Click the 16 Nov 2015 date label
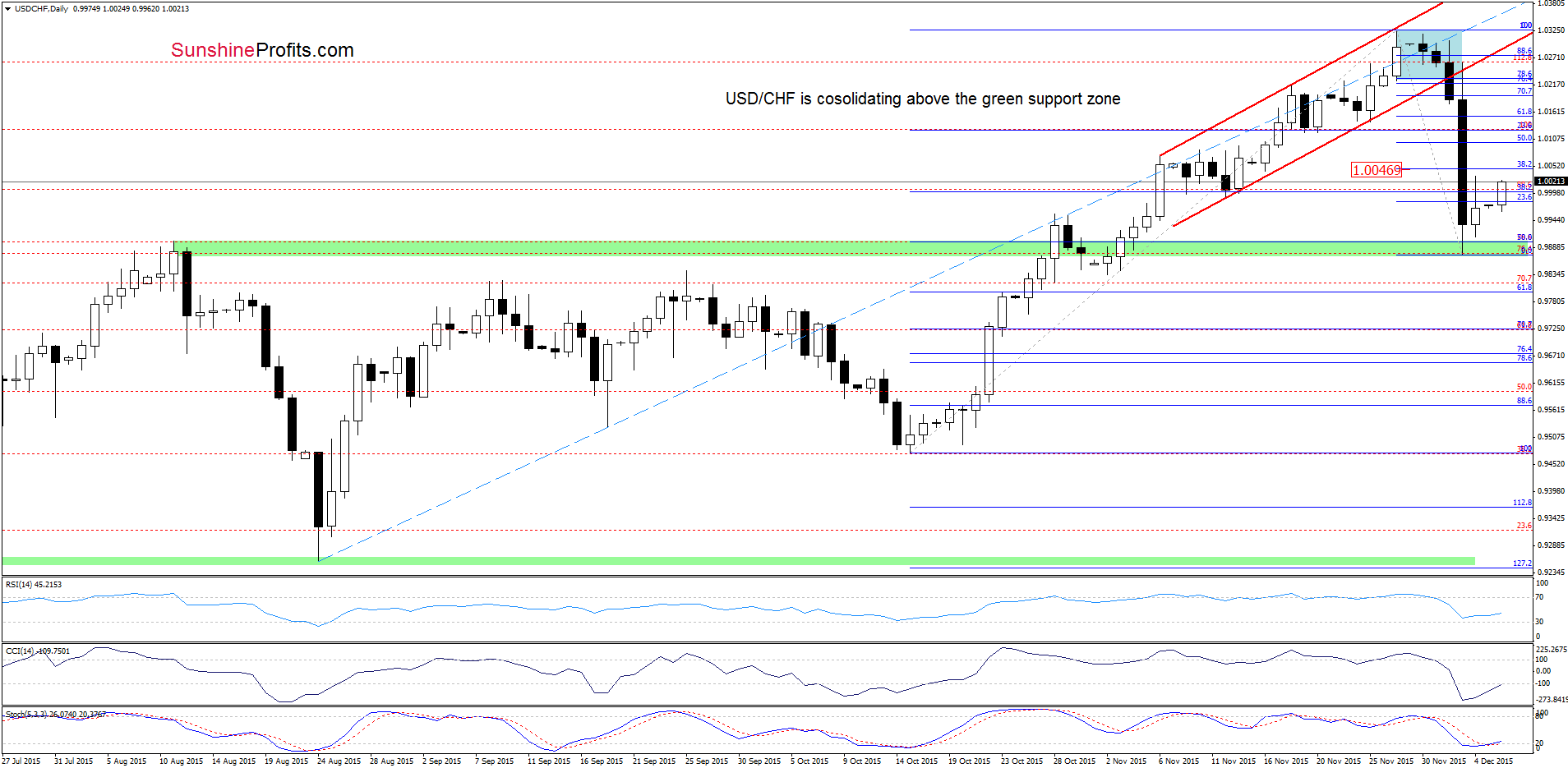 coord(1285,761)
